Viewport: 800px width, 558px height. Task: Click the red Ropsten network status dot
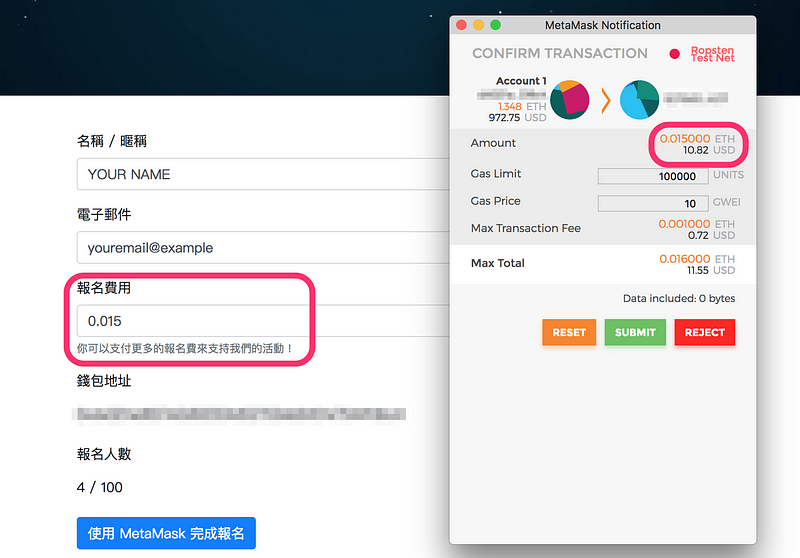pos(674,54)
